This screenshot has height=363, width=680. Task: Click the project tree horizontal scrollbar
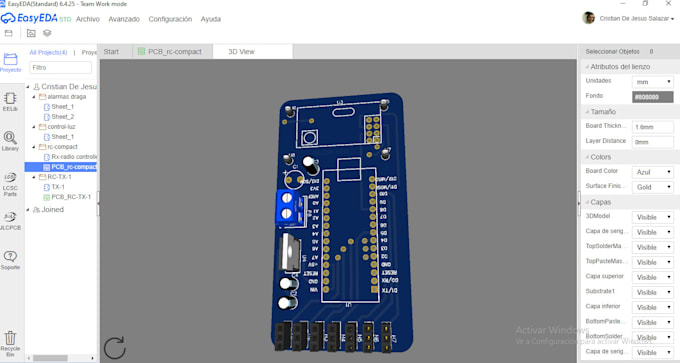tap(50, 358)
